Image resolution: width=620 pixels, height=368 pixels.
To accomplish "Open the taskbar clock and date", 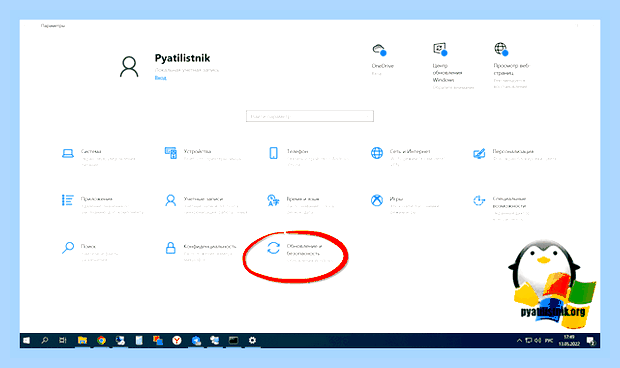I will click(x=569, y=340).
